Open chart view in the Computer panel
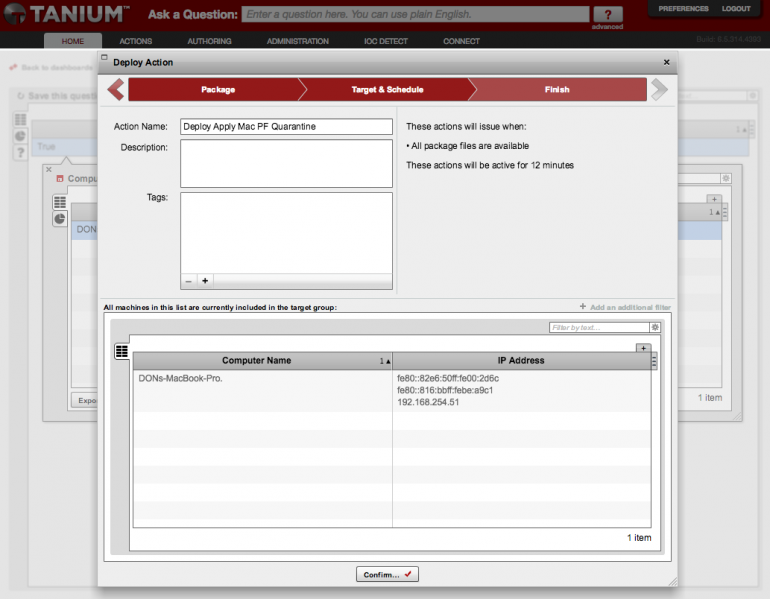 point(60,219)
